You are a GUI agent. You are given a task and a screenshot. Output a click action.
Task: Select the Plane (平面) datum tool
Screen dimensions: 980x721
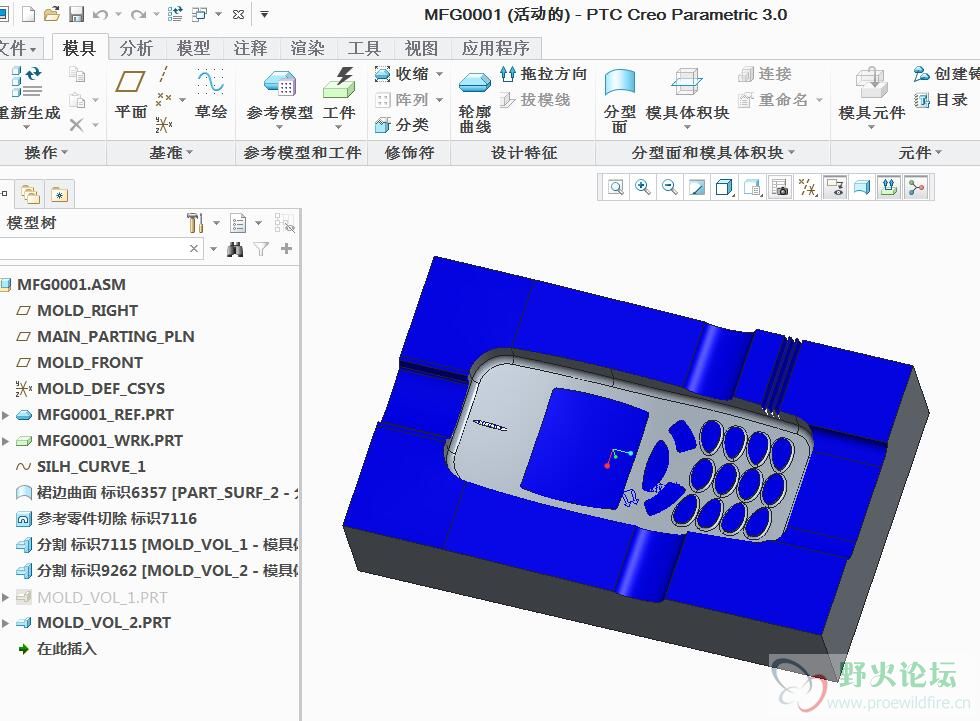[131, 95]
